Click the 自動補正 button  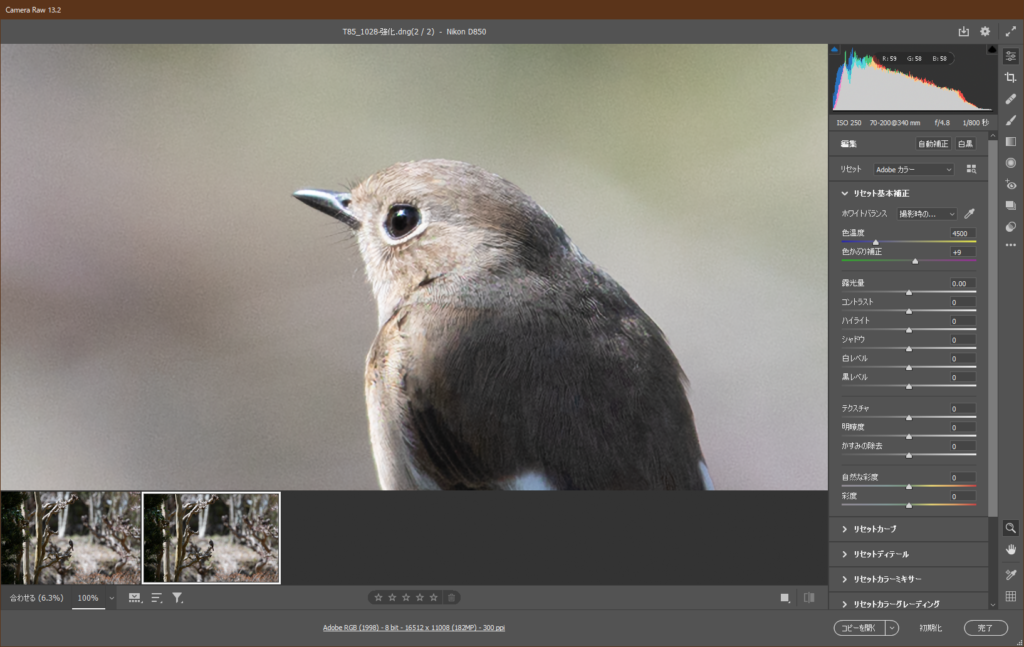point(934,144)
